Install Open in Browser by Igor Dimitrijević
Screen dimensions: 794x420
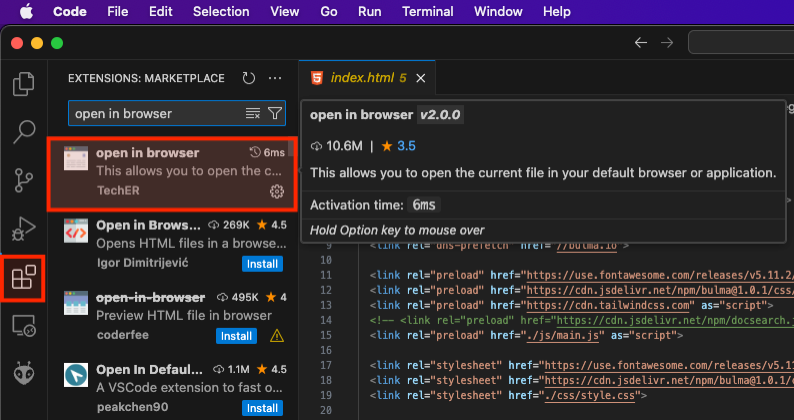coord(261,263)
